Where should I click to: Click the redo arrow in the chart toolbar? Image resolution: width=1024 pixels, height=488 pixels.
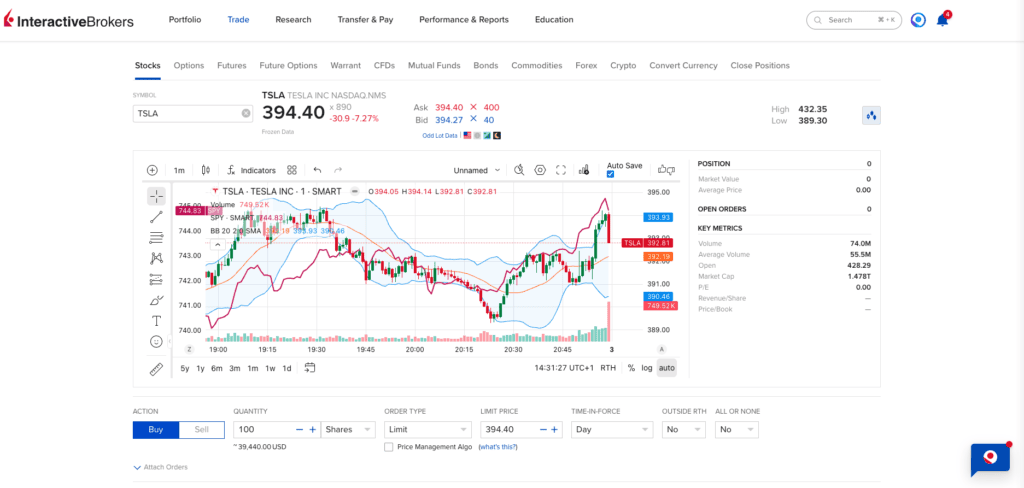[x=338, y=170]
